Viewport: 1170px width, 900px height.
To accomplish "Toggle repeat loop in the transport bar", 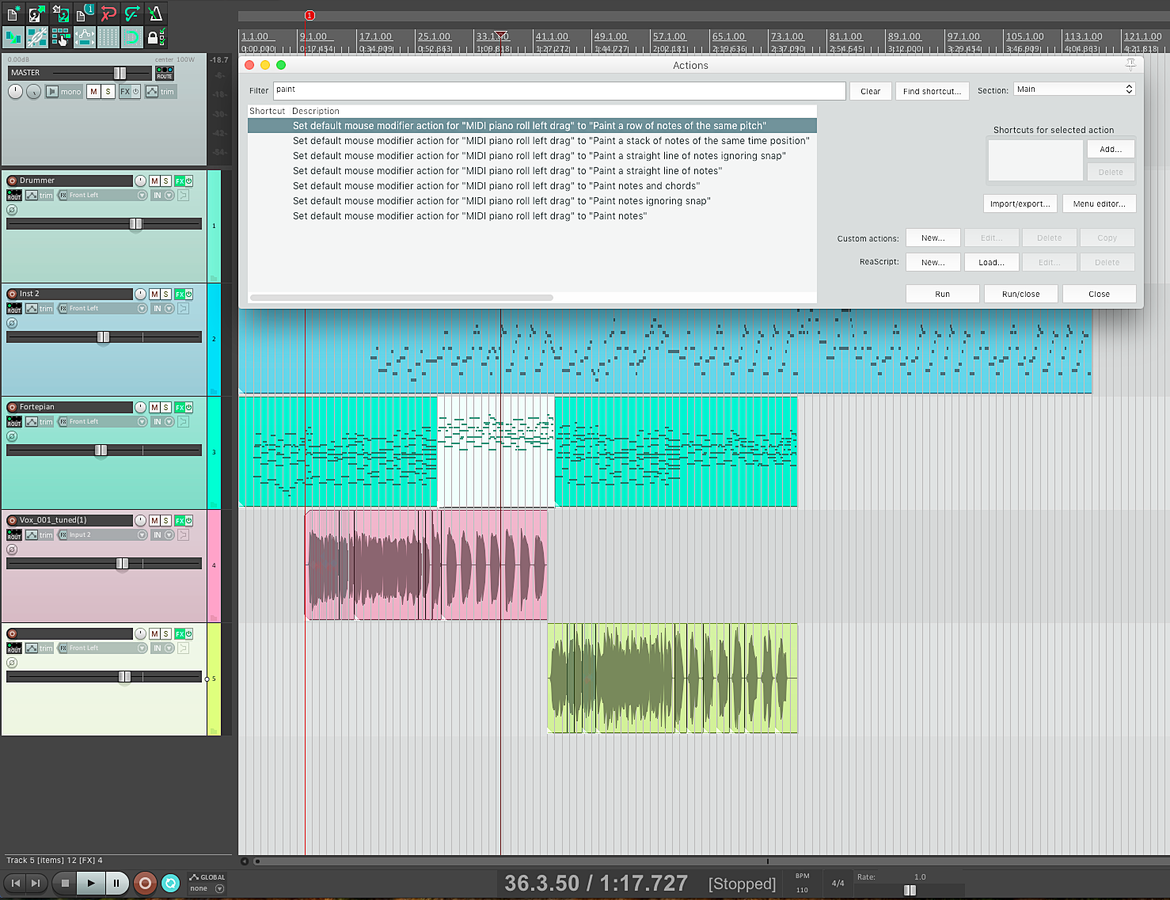I will coord(171,884).
